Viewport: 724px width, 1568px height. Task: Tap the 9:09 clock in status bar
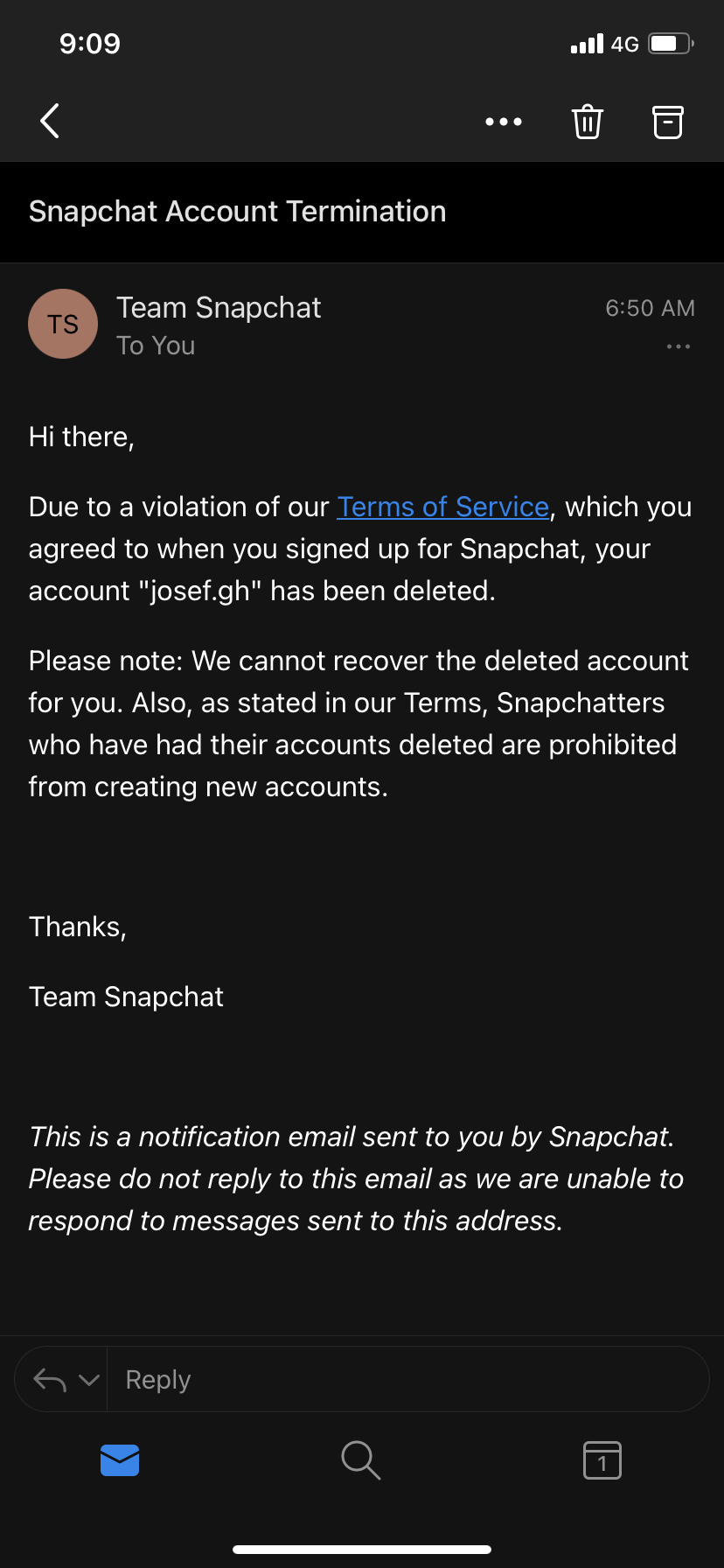point(90,44)
